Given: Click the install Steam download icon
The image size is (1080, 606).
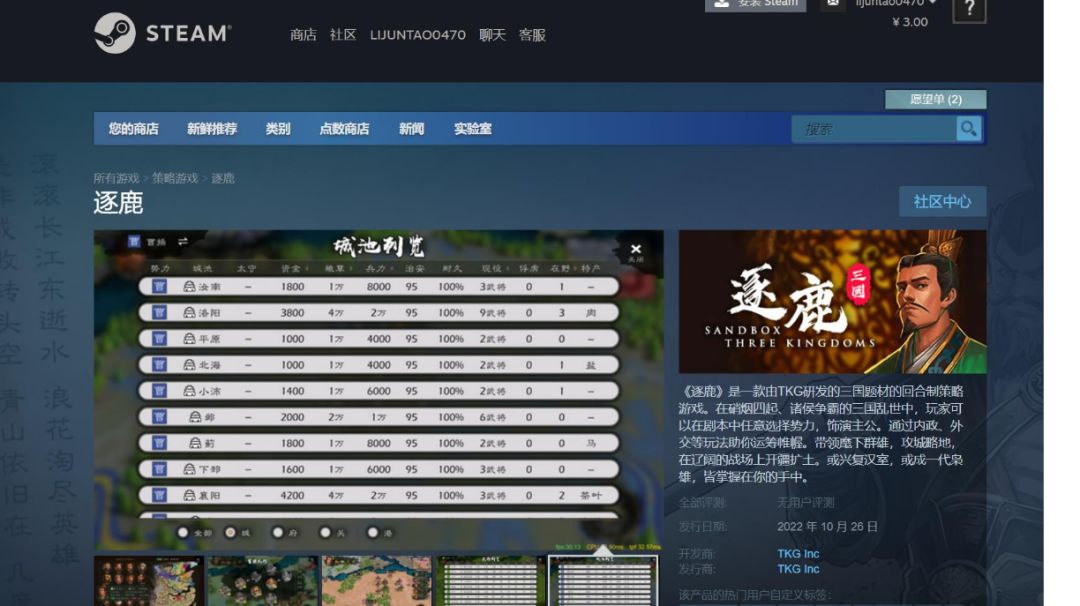Looking at the screenshot, I should [722, 3].
